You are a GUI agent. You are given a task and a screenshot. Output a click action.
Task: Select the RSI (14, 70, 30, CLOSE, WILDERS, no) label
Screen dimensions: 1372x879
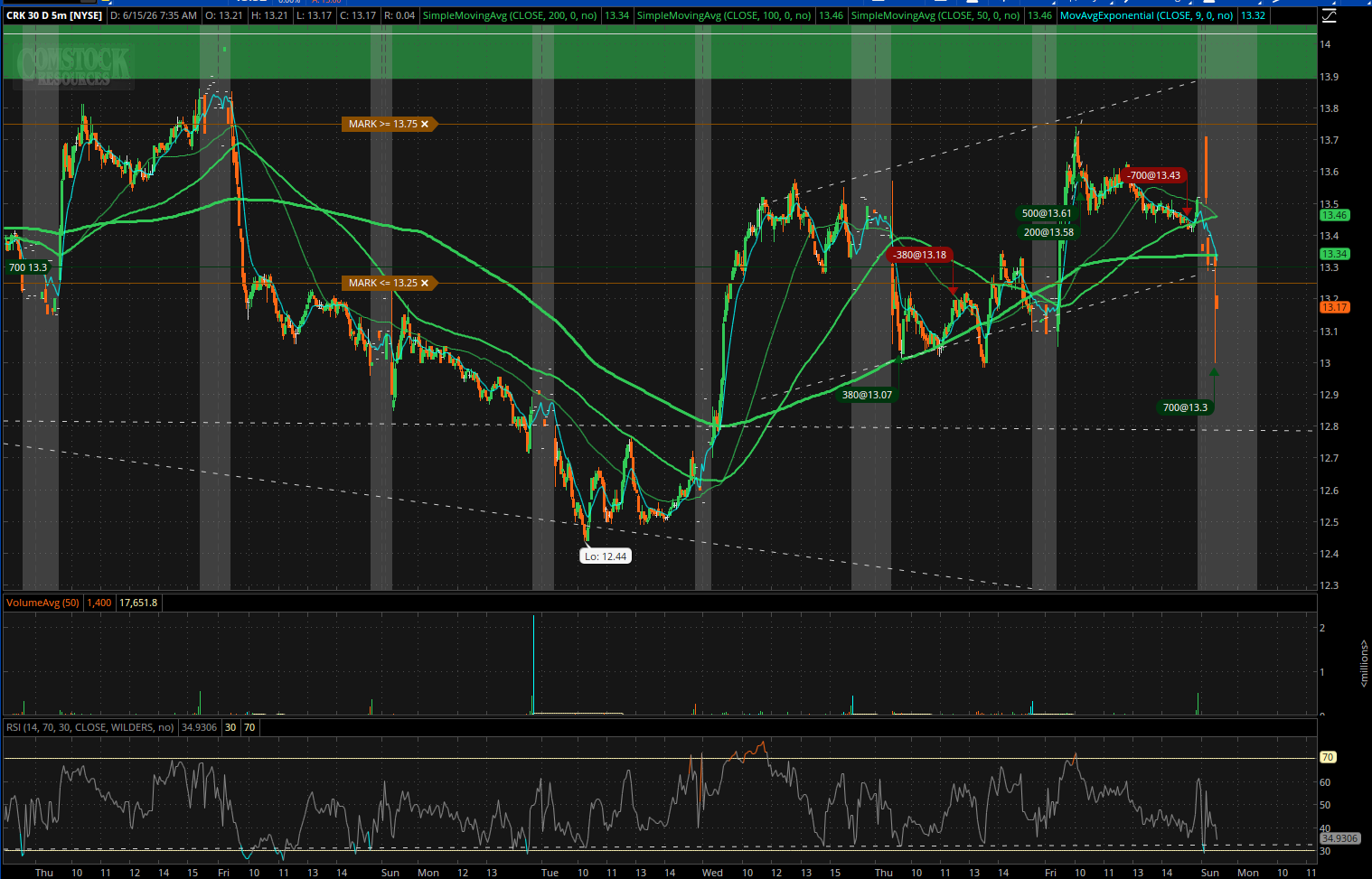click(x=89, y=727)
